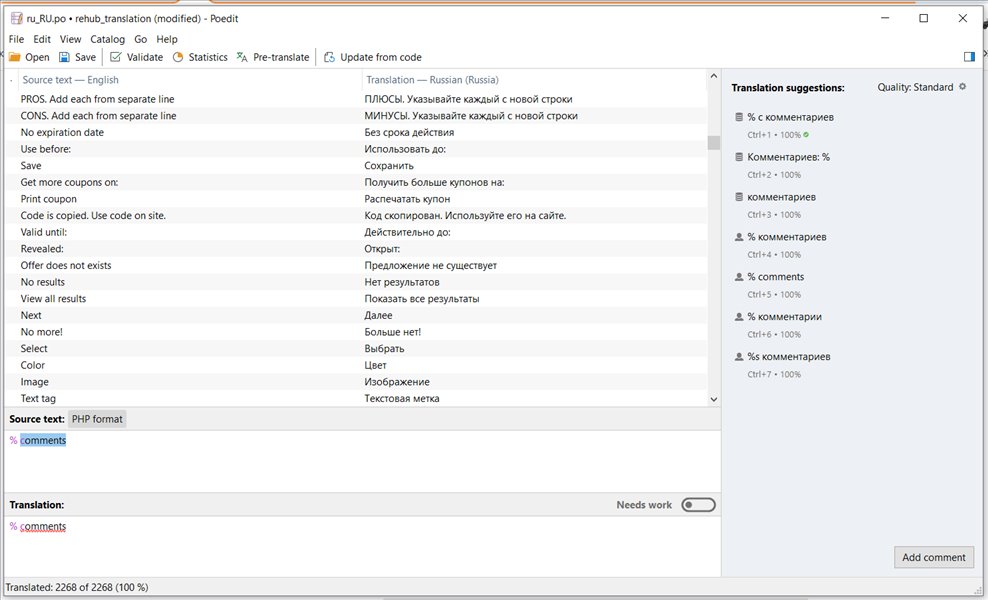Open suggestion quality settings gear

(x=963, y=87)
